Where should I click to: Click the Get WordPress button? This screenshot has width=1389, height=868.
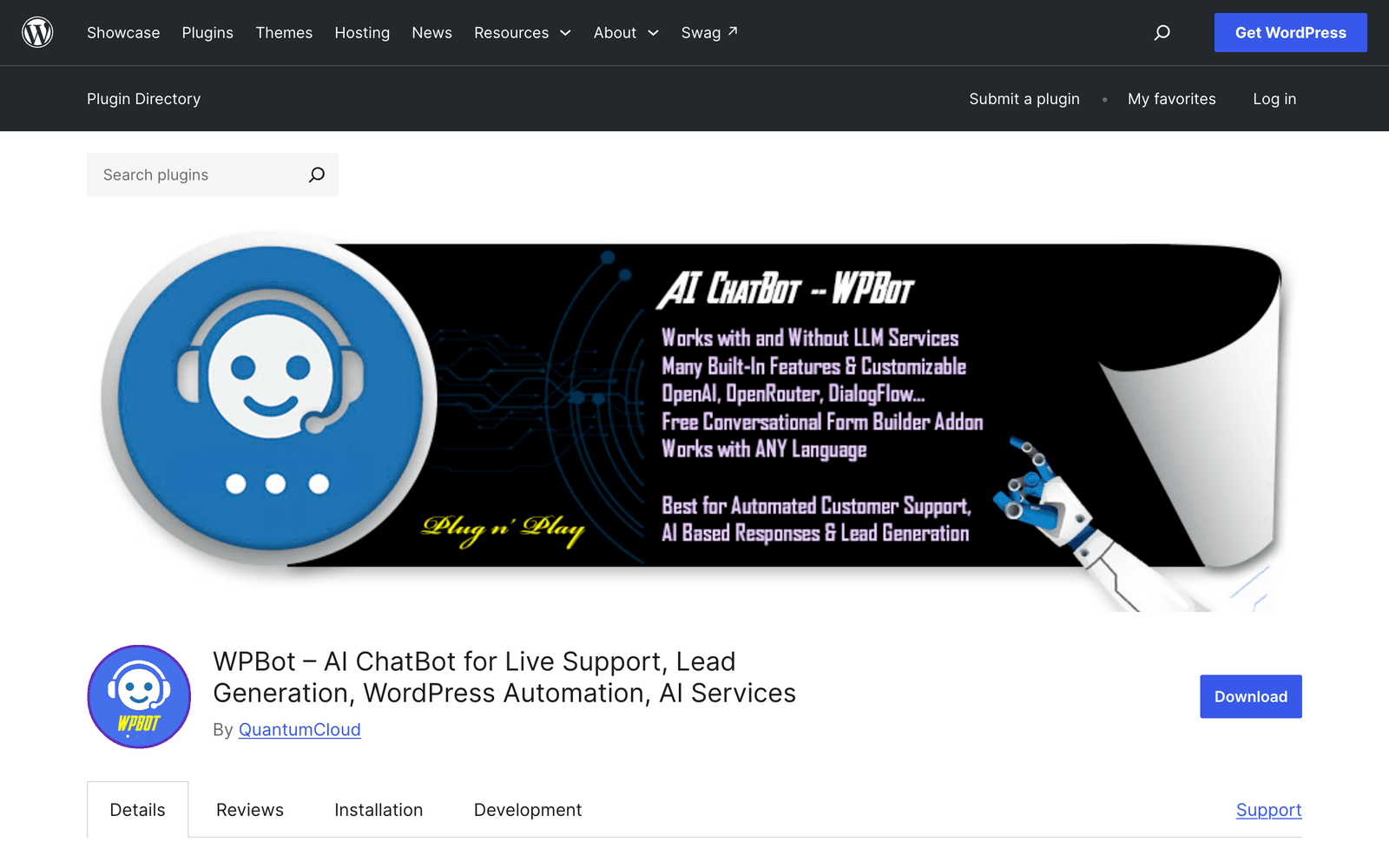coord(1290,32)
